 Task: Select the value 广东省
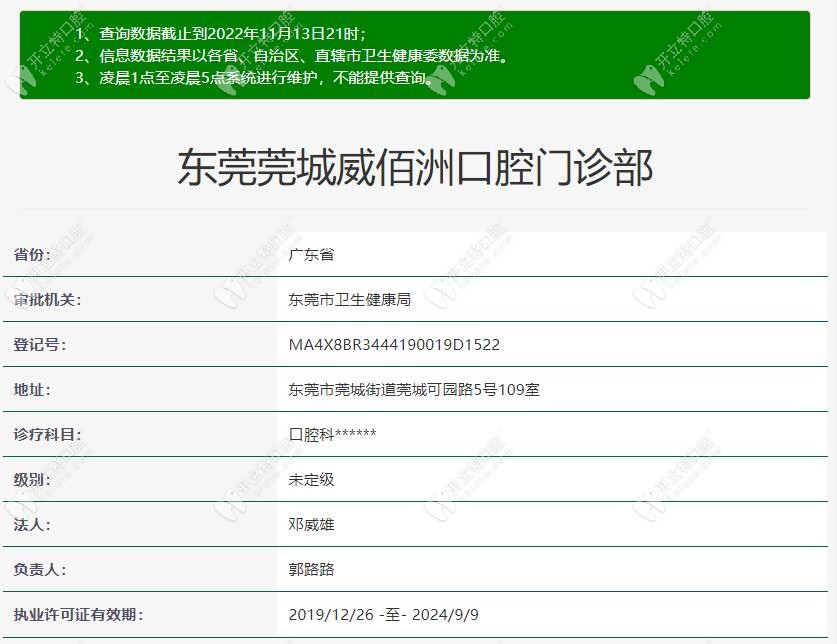(x=311, y=255)
